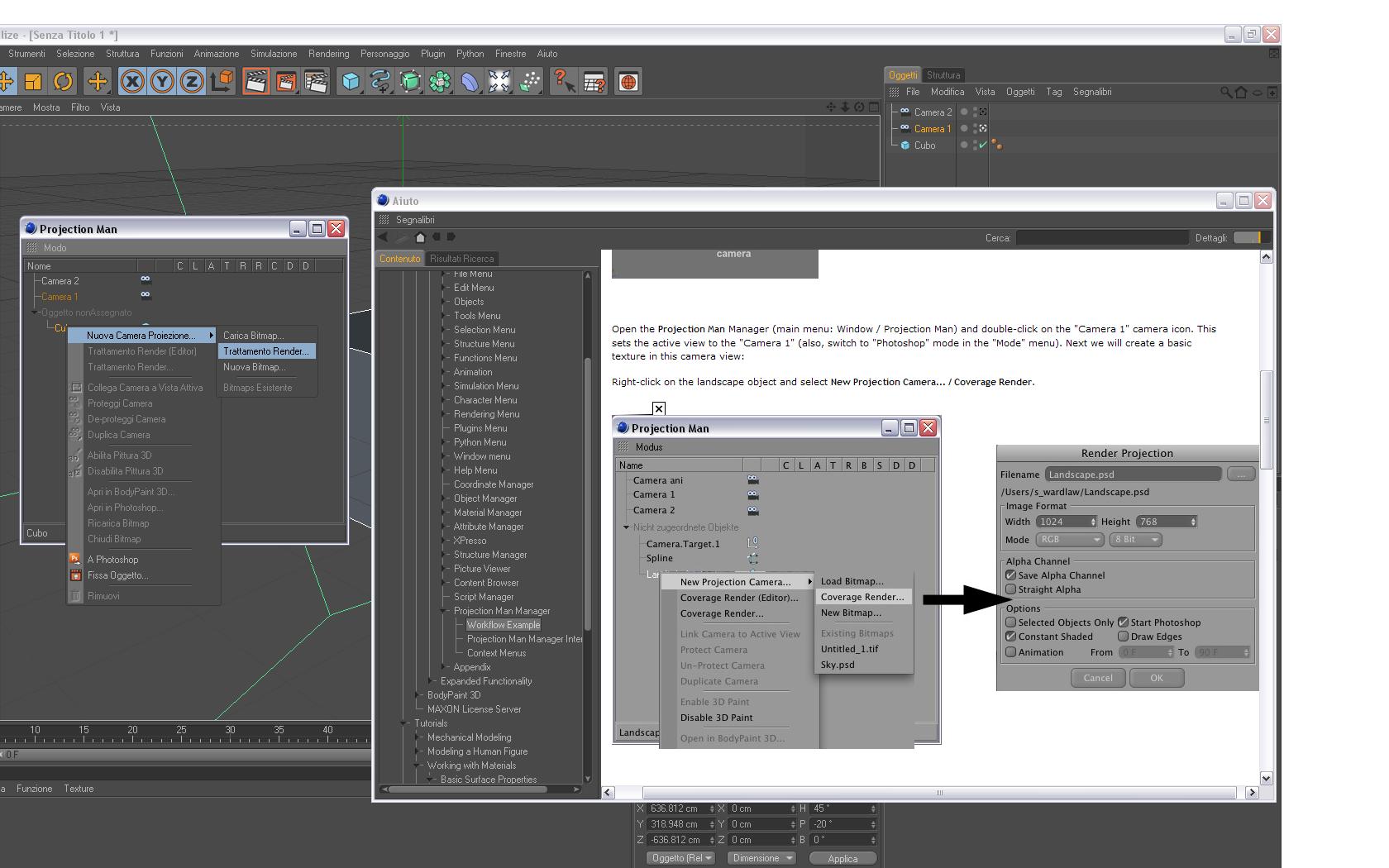Click the particle emitter toolbar icon

point(529,81)
